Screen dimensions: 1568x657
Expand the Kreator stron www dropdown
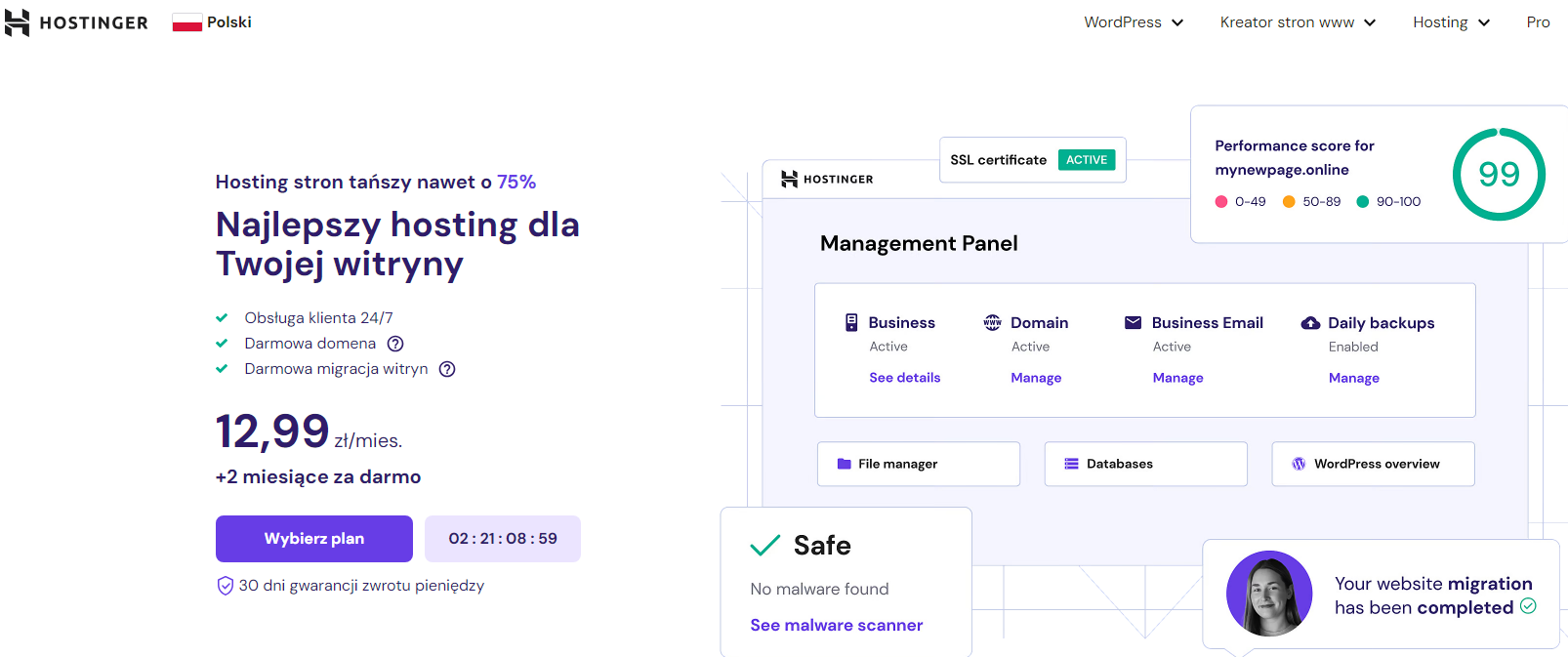pos(1298,22)
